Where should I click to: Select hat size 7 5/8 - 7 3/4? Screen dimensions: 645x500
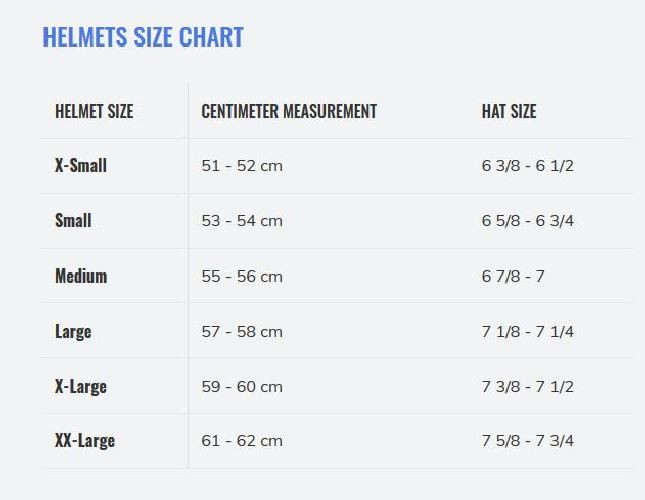[x=527, y=441]
